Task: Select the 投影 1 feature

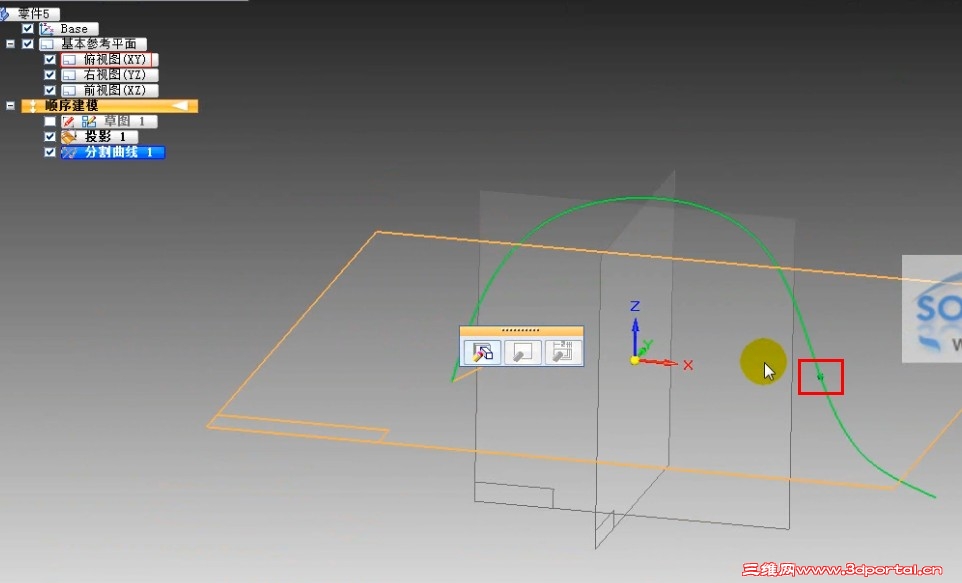Action: [x=99, y=136]
